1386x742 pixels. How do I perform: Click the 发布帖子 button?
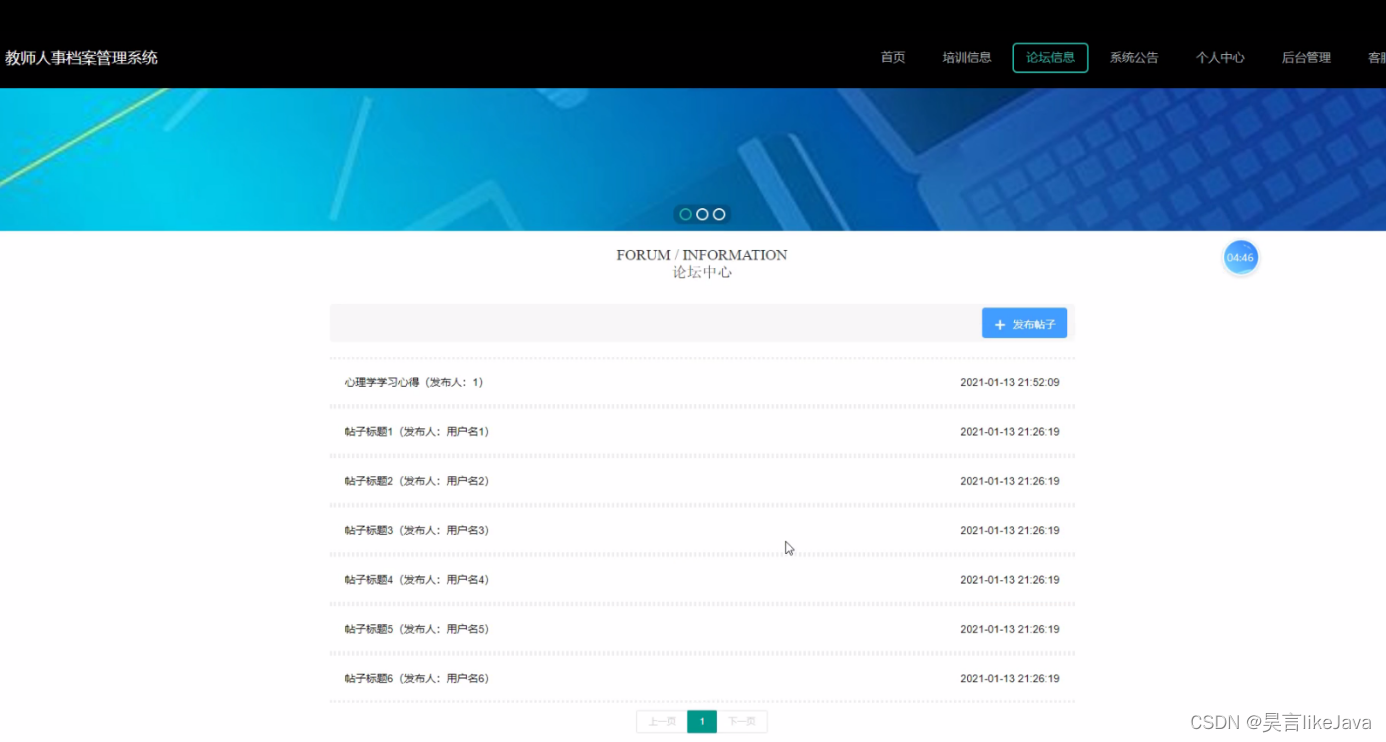1024,323
